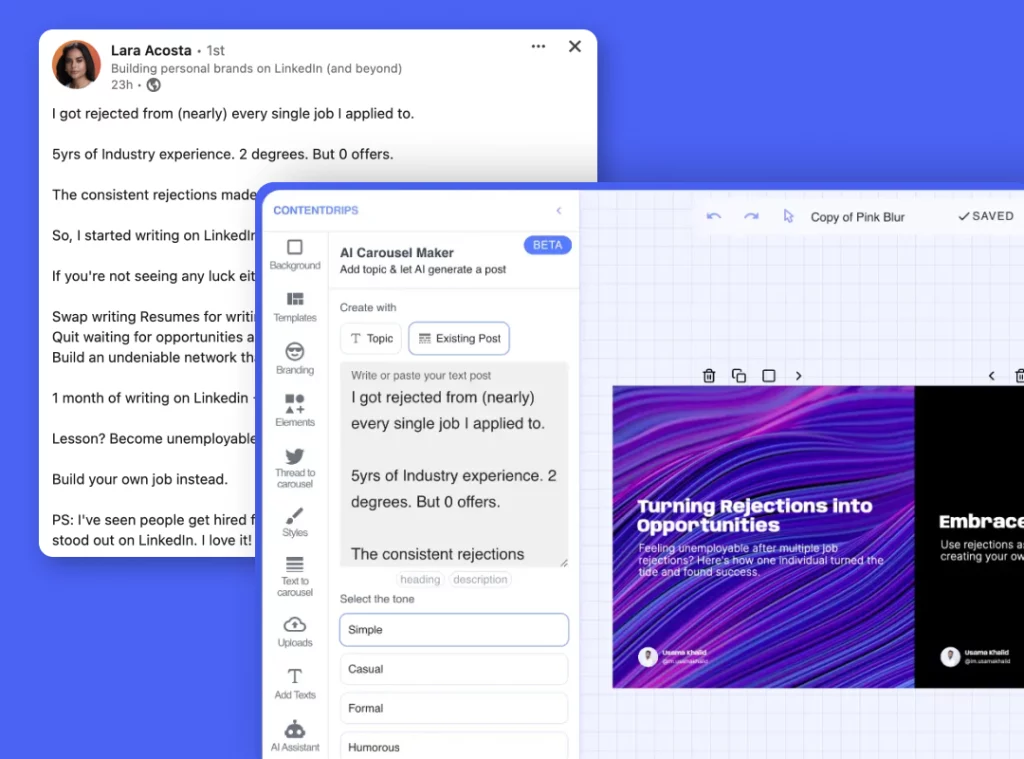Click the heading tag button

click(420, 579)
